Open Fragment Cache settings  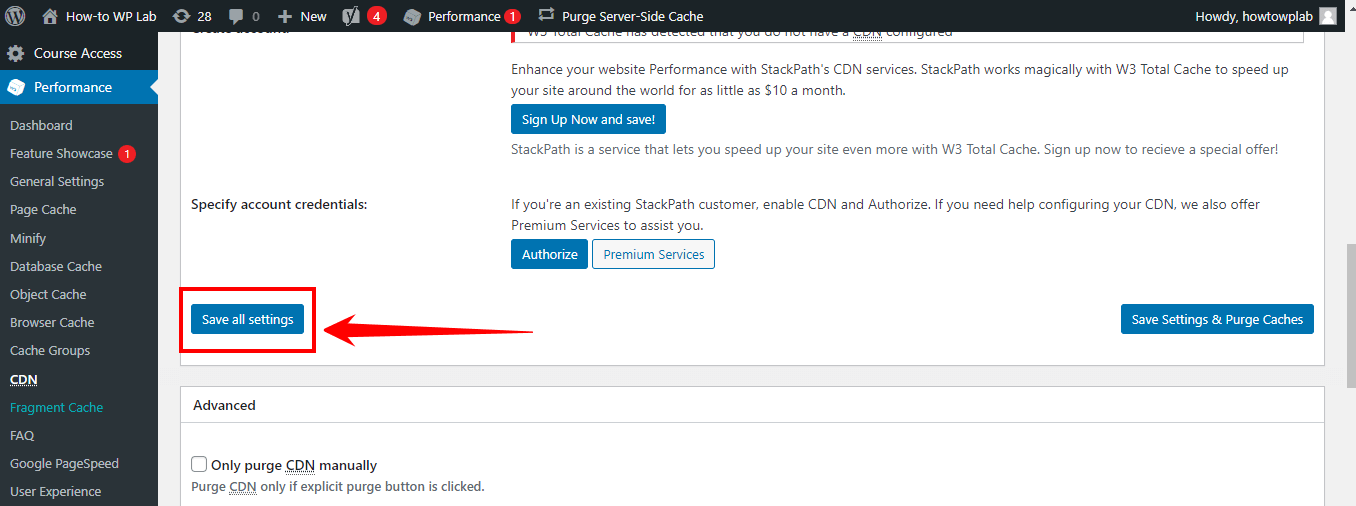tap(57, 407)
